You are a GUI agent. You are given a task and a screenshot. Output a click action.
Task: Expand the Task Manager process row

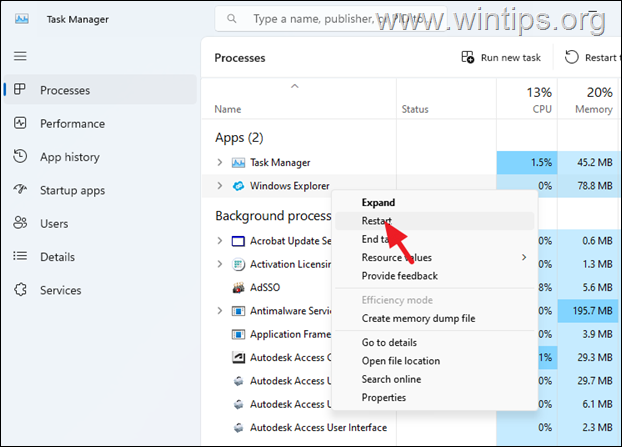220,162
